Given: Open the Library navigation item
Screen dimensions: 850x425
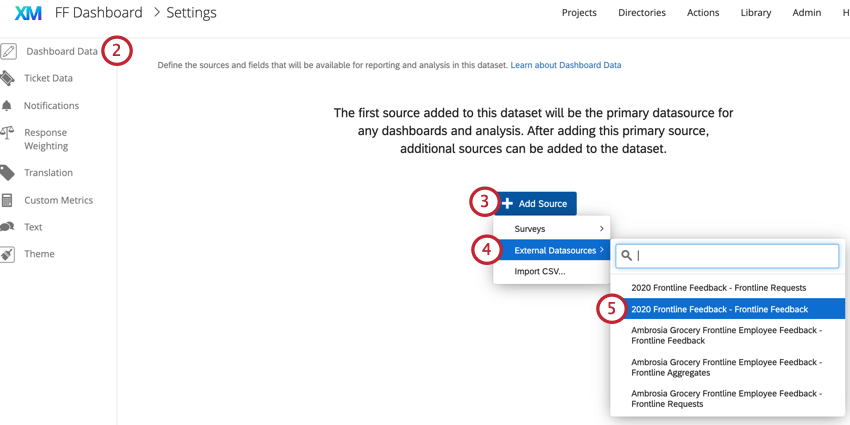Looking at the screenshot, I should (x=756, y=13).
